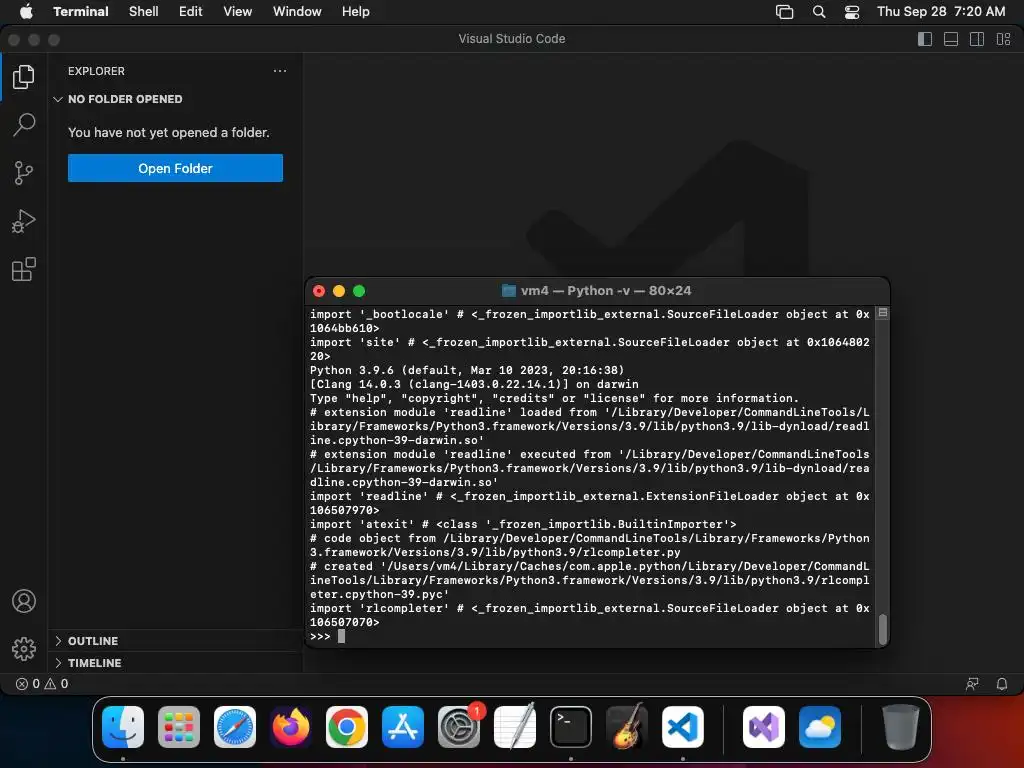Open Terminal from the Dock
1024x768 pixels.
[571, 727]
